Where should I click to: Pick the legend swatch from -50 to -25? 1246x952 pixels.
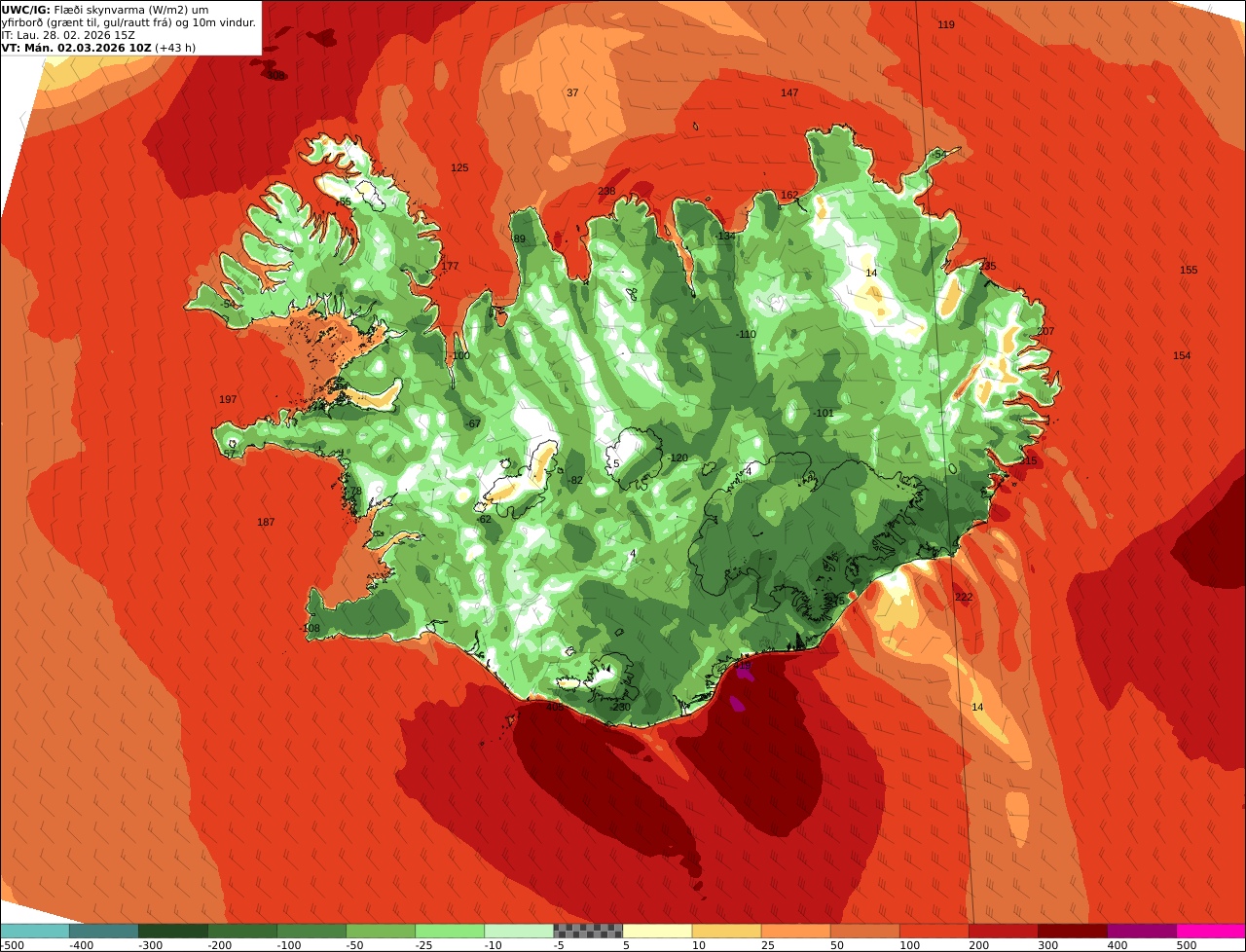click(x=381, y=931)
